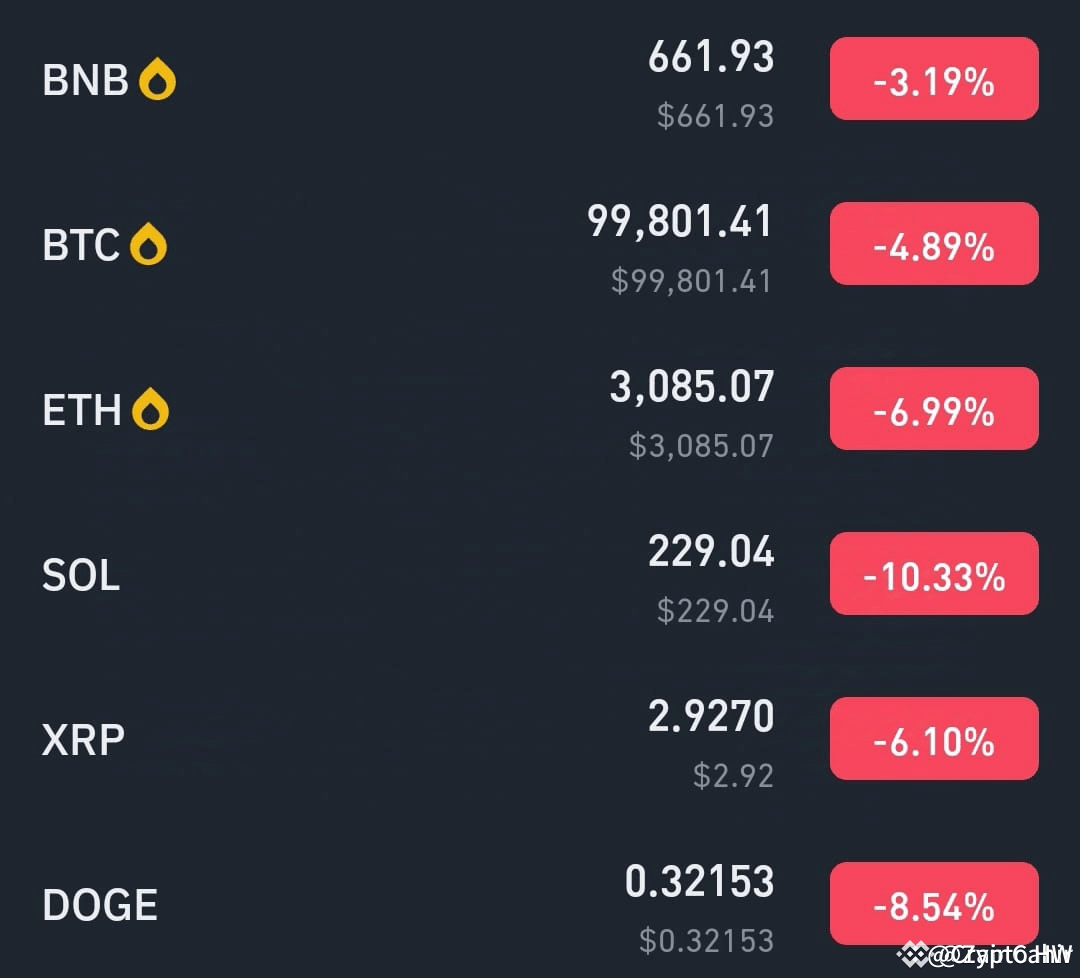The height and width of the screenshot is (978, 1080).
Task: Select the SOL ticker label
Action: pyautogui.click(x=80, y=574)
